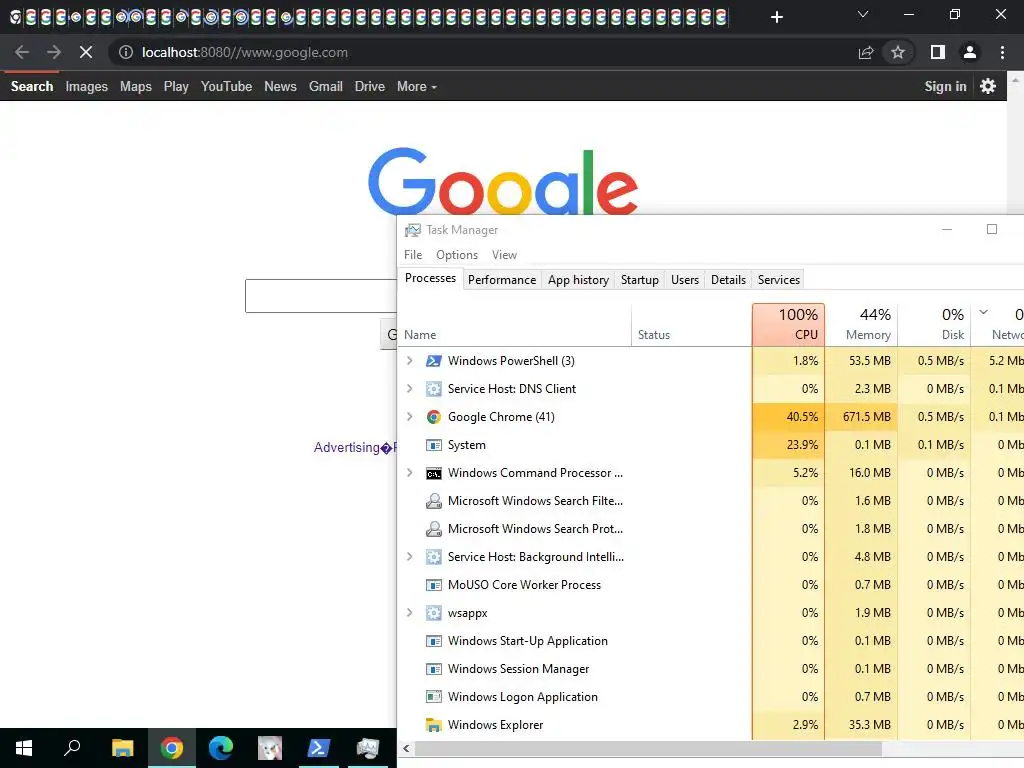
Task: Click the Windows PowerShell process icon
Action: point(434,360)
